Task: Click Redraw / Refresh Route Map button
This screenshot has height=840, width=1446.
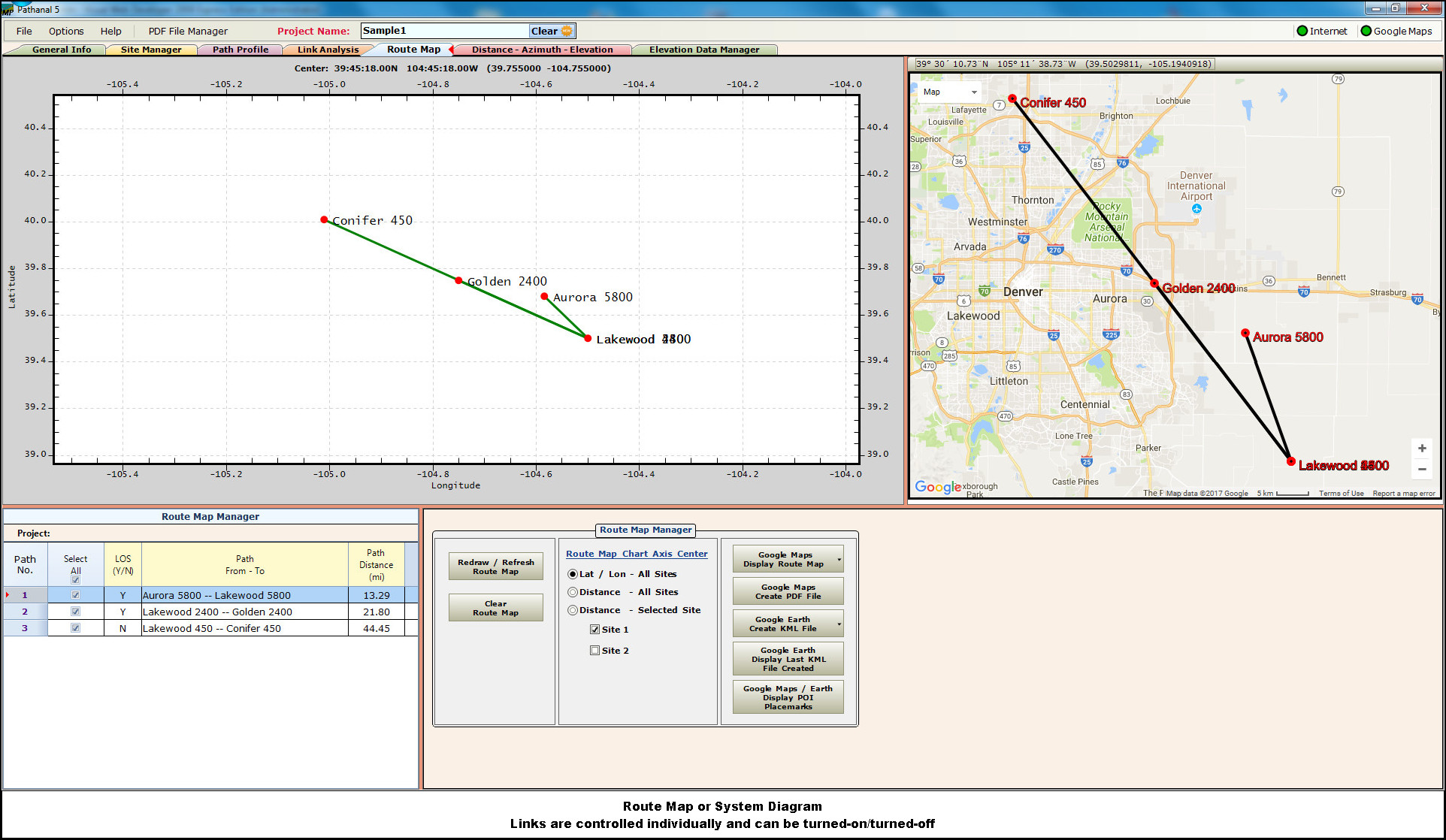Action: 495,567
